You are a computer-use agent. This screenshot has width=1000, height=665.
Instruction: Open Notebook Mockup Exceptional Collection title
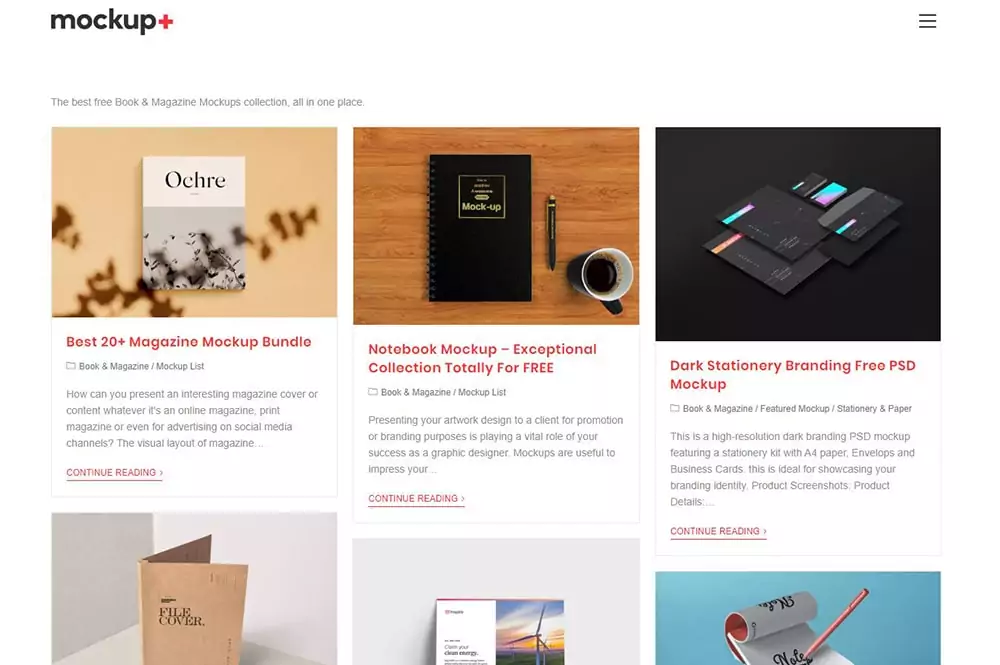coord(482,358)
